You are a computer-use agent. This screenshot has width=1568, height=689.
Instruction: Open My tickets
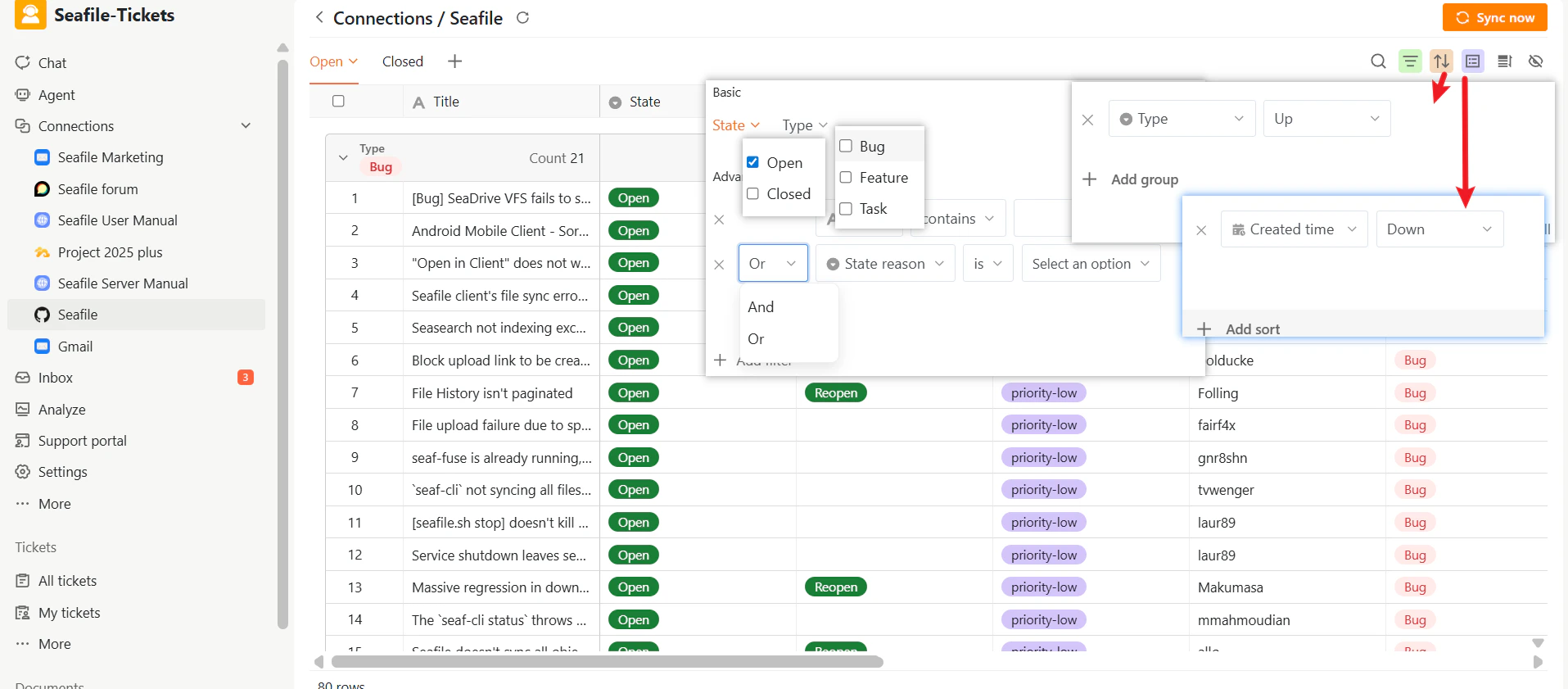[69, 613]
